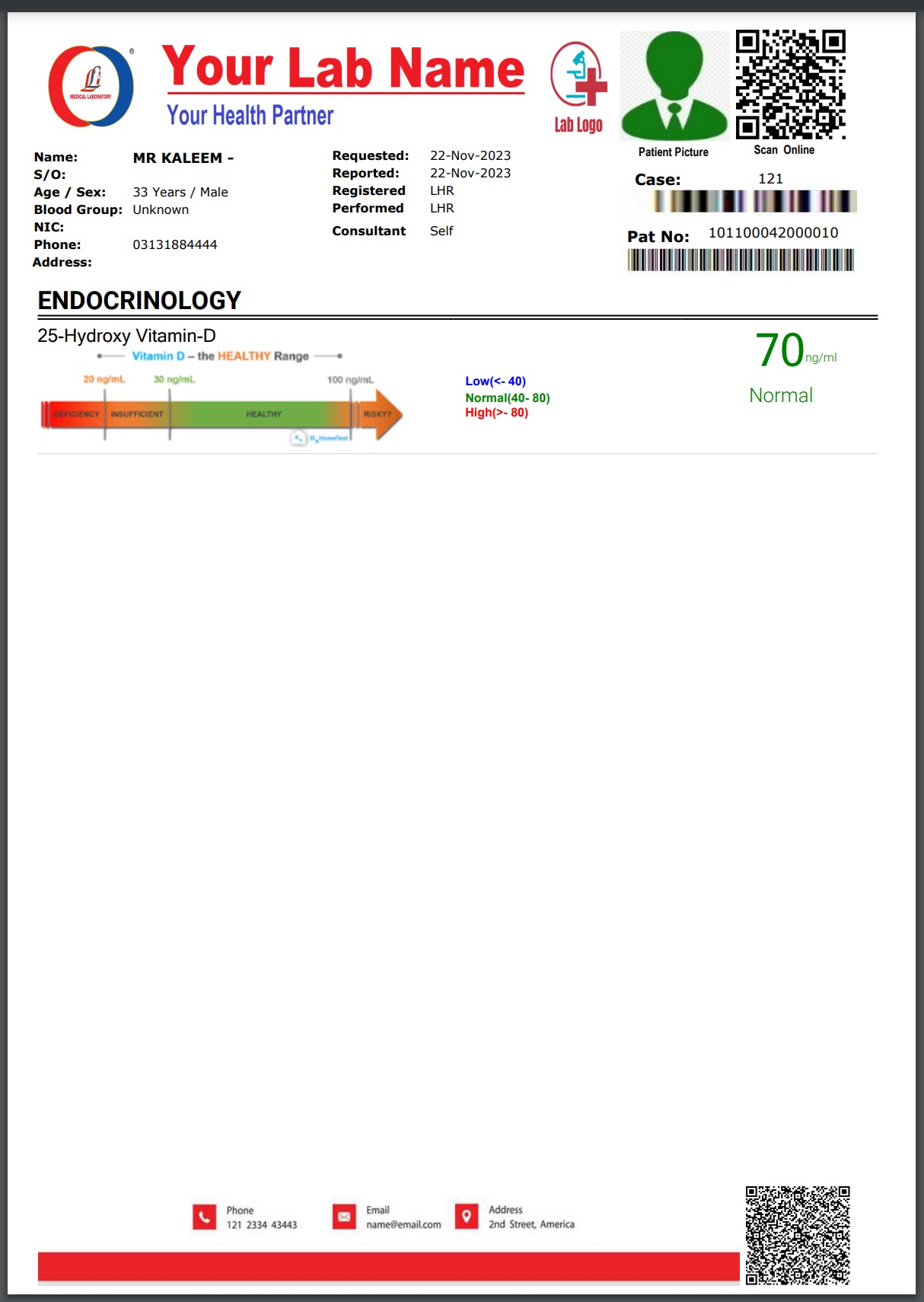Select the Scan Online QR code

tap(791, 85)
